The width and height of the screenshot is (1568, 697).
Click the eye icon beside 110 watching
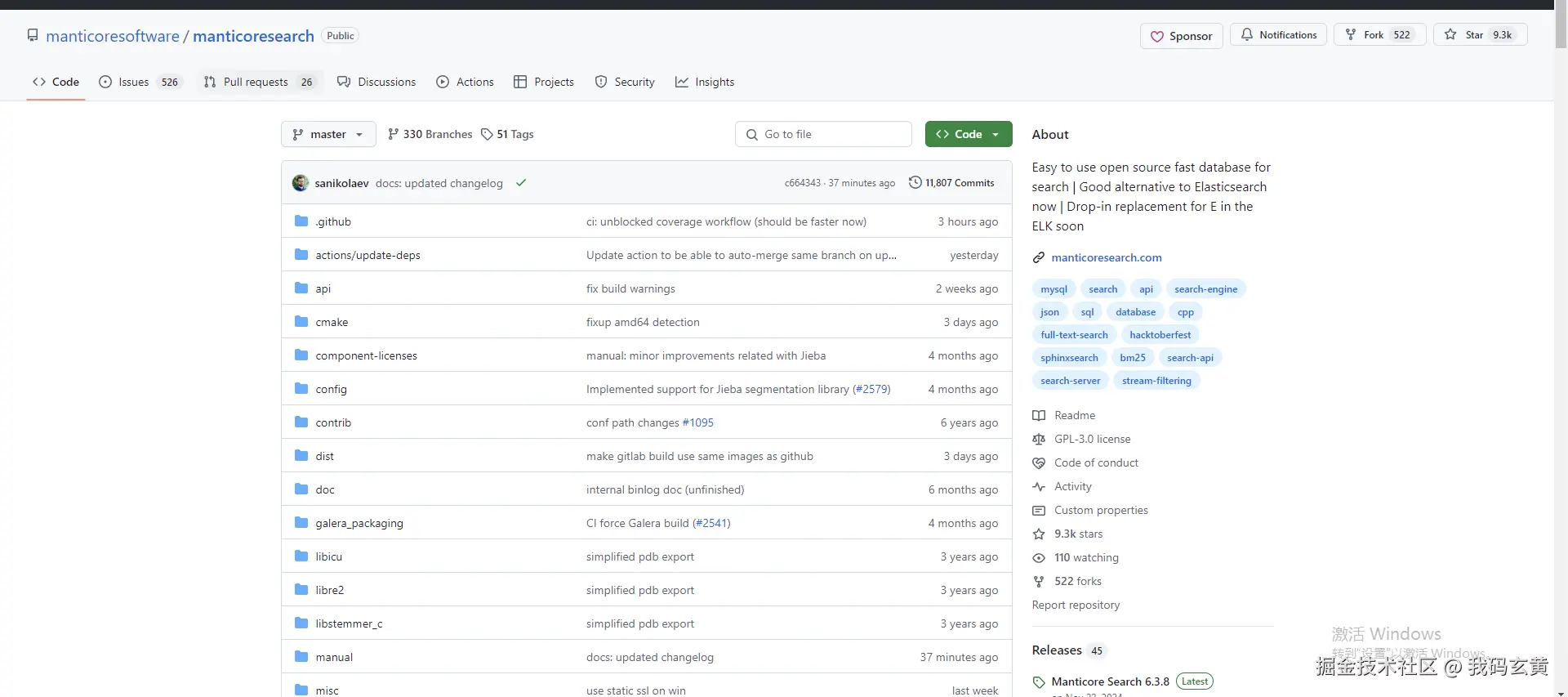point(1039,557)
